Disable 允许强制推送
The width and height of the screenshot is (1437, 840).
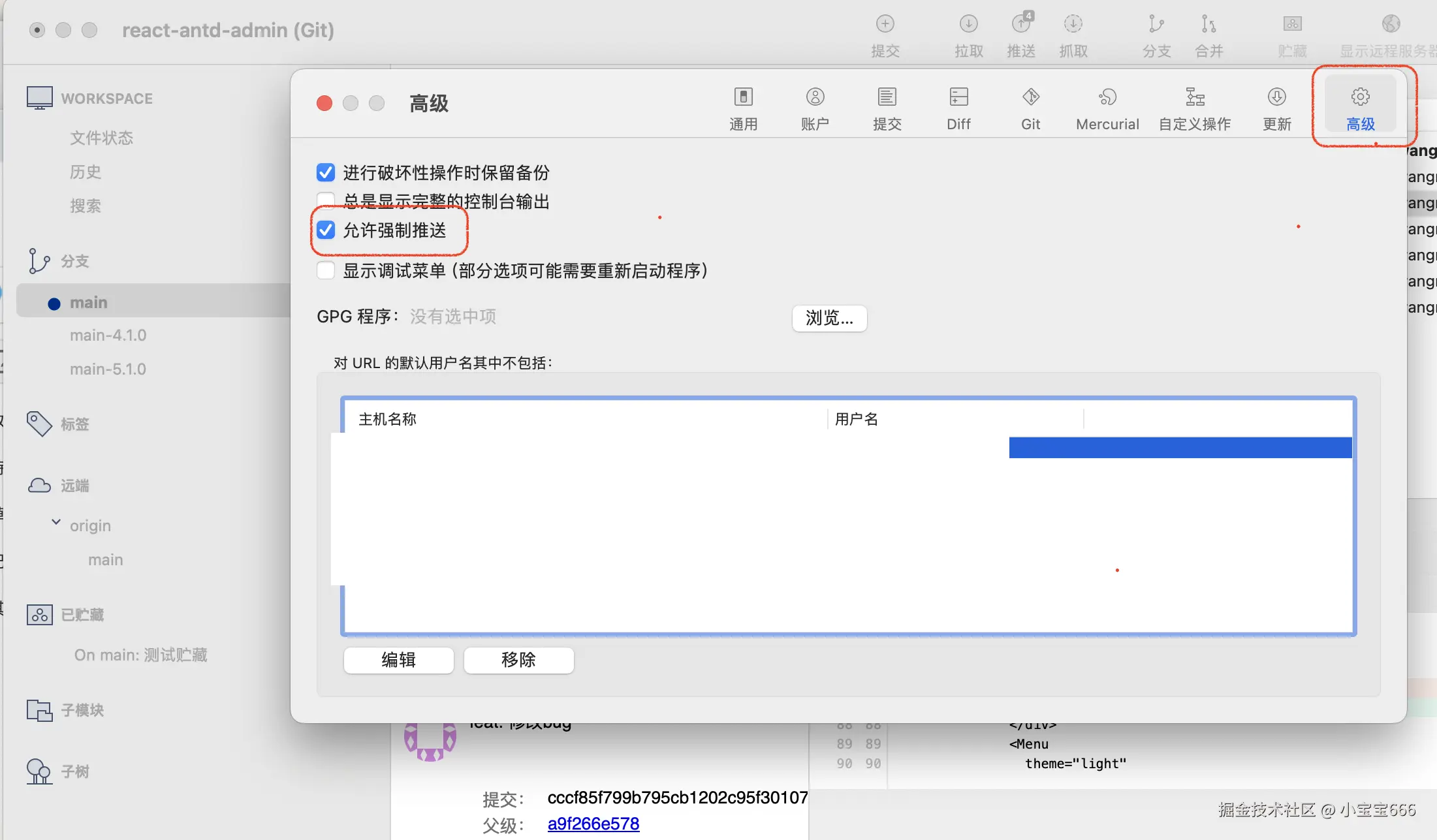(326, 230)
